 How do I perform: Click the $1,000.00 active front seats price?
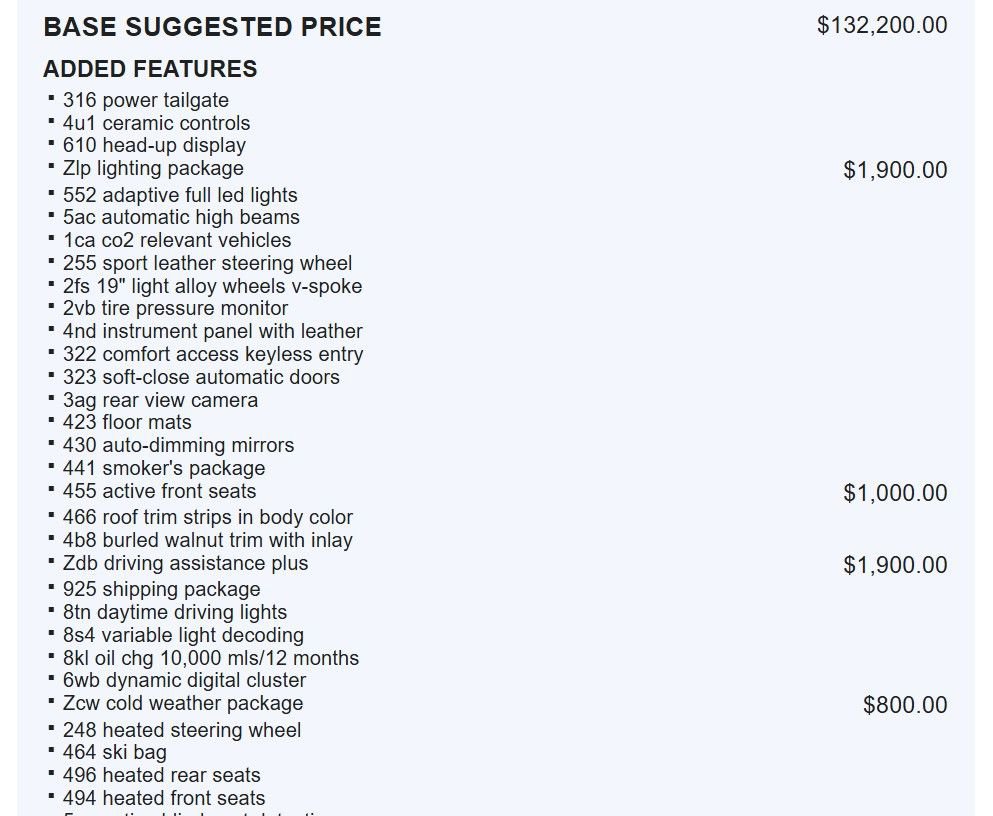(895, 493)
